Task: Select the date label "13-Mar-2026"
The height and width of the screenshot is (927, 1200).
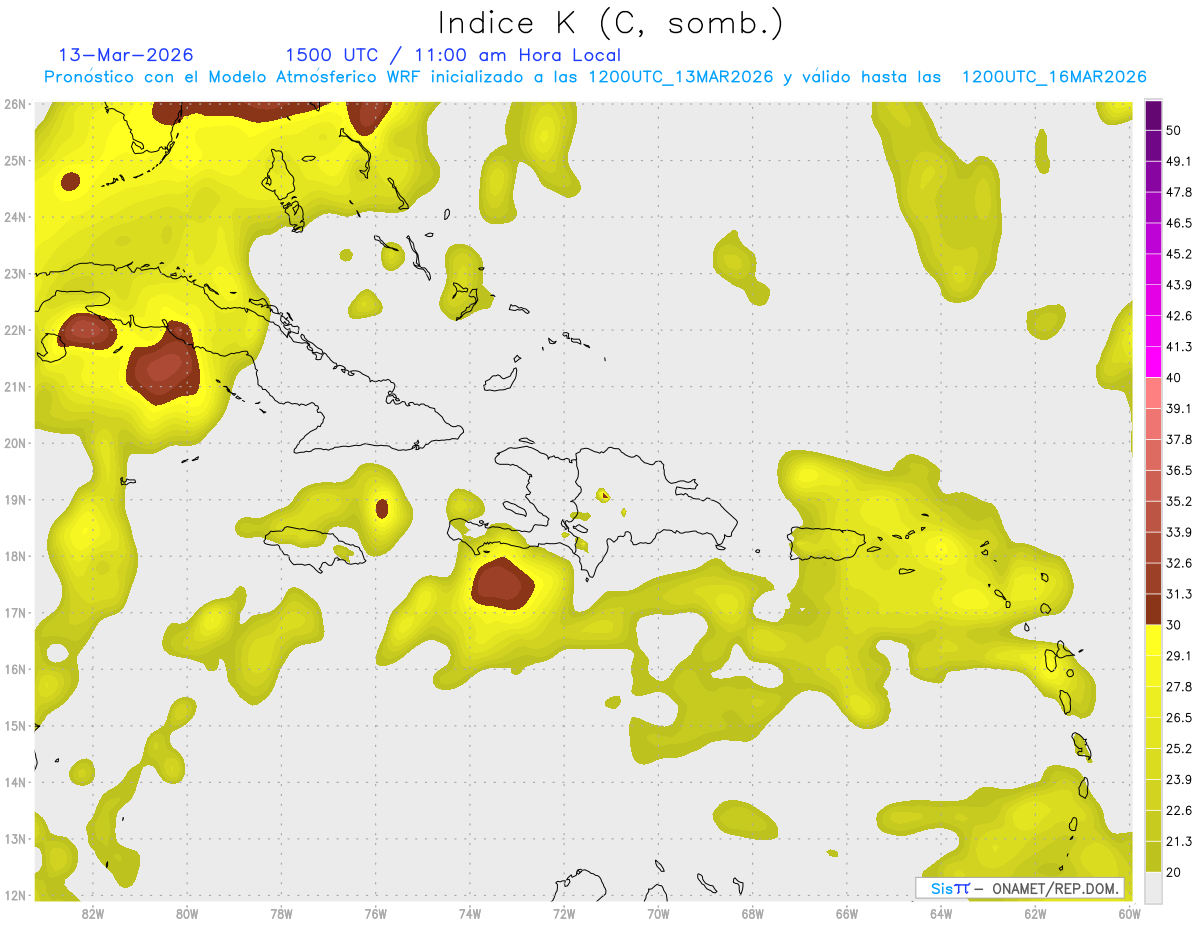Action: [126, 55]
